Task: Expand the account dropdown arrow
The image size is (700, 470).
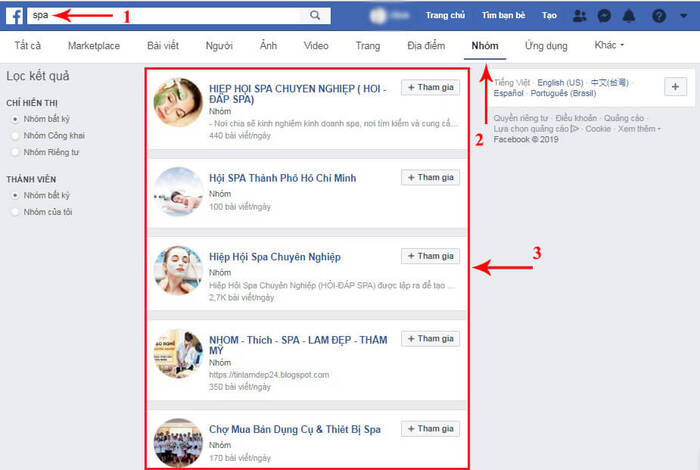Action: tap(683, 16)
